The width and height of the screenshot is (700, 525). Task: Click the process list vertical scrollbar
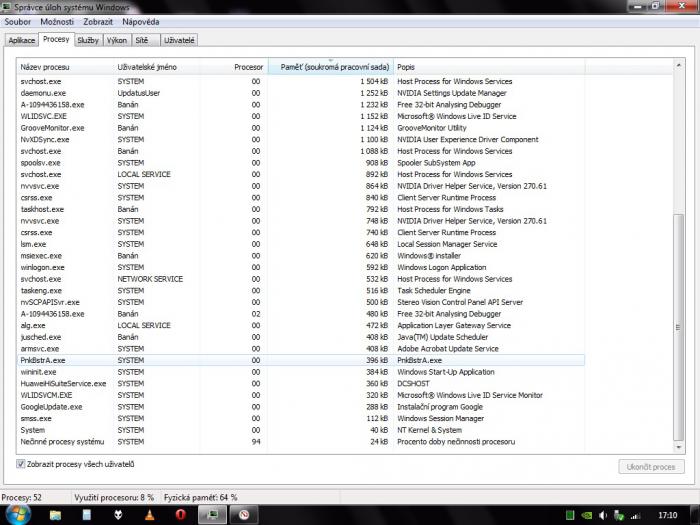coord(680,300)
